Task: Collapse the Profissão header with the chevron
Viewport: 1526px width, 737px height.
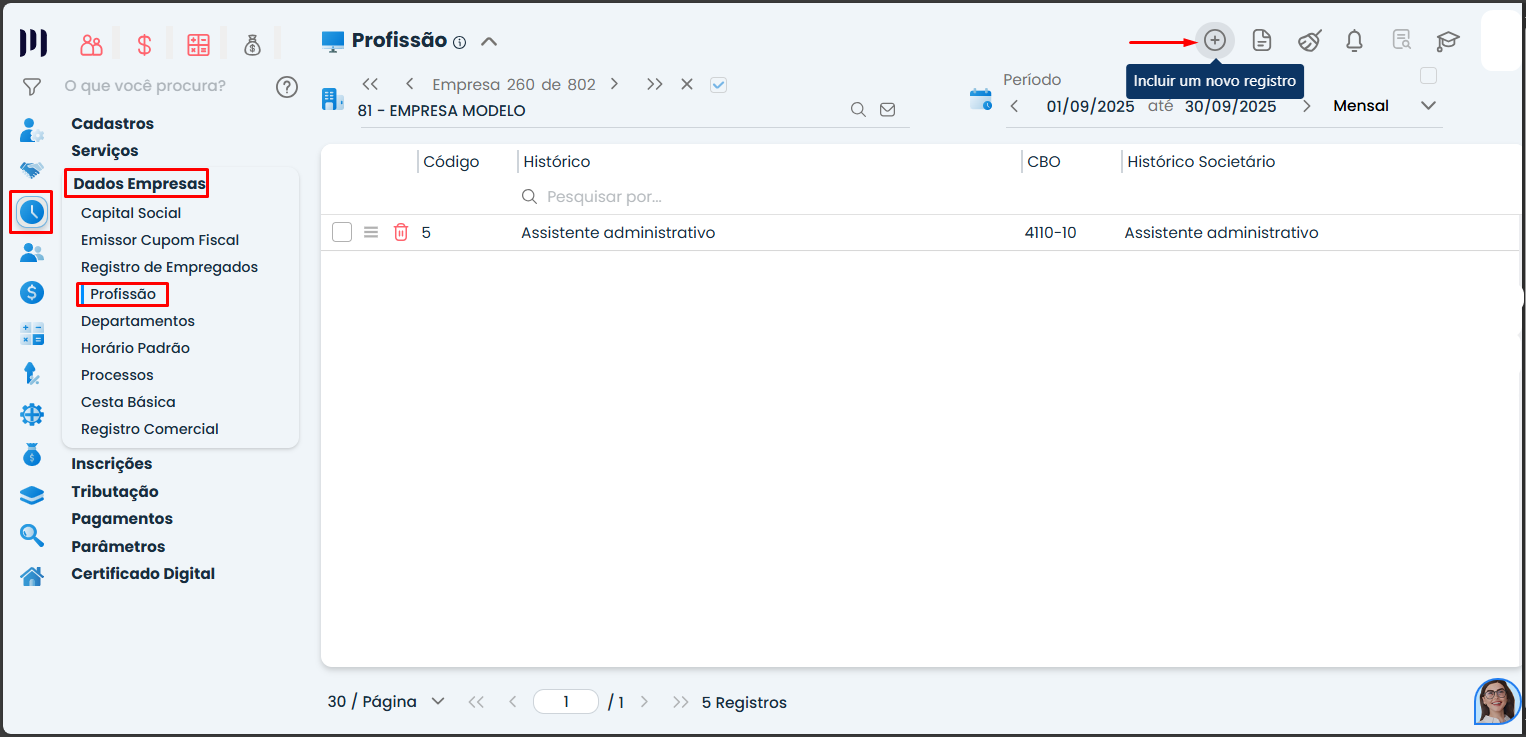Action: [x=489, y=42]
